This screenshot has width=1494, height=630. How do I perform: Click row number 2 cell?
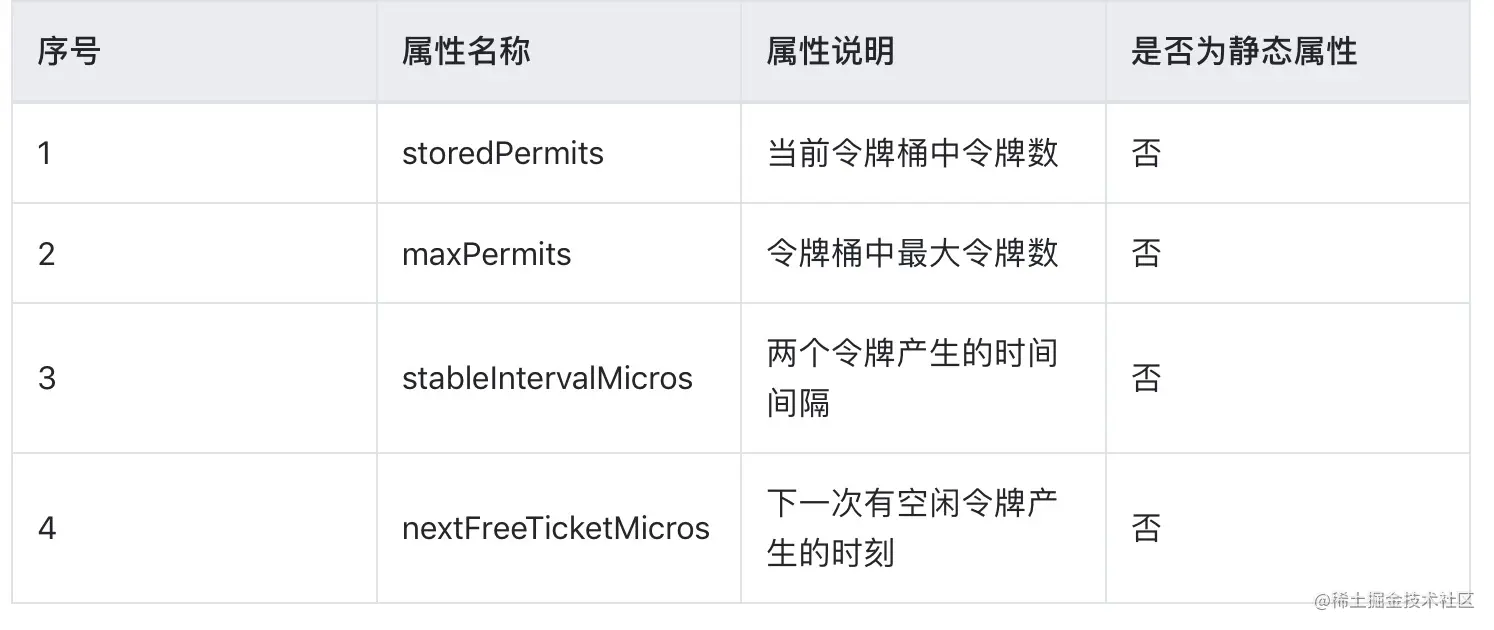point(46,254)
